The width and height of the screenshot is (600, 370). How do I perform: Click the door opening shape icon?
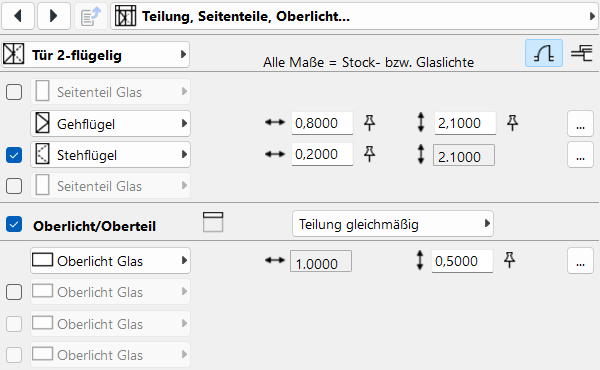click(544, 53)
